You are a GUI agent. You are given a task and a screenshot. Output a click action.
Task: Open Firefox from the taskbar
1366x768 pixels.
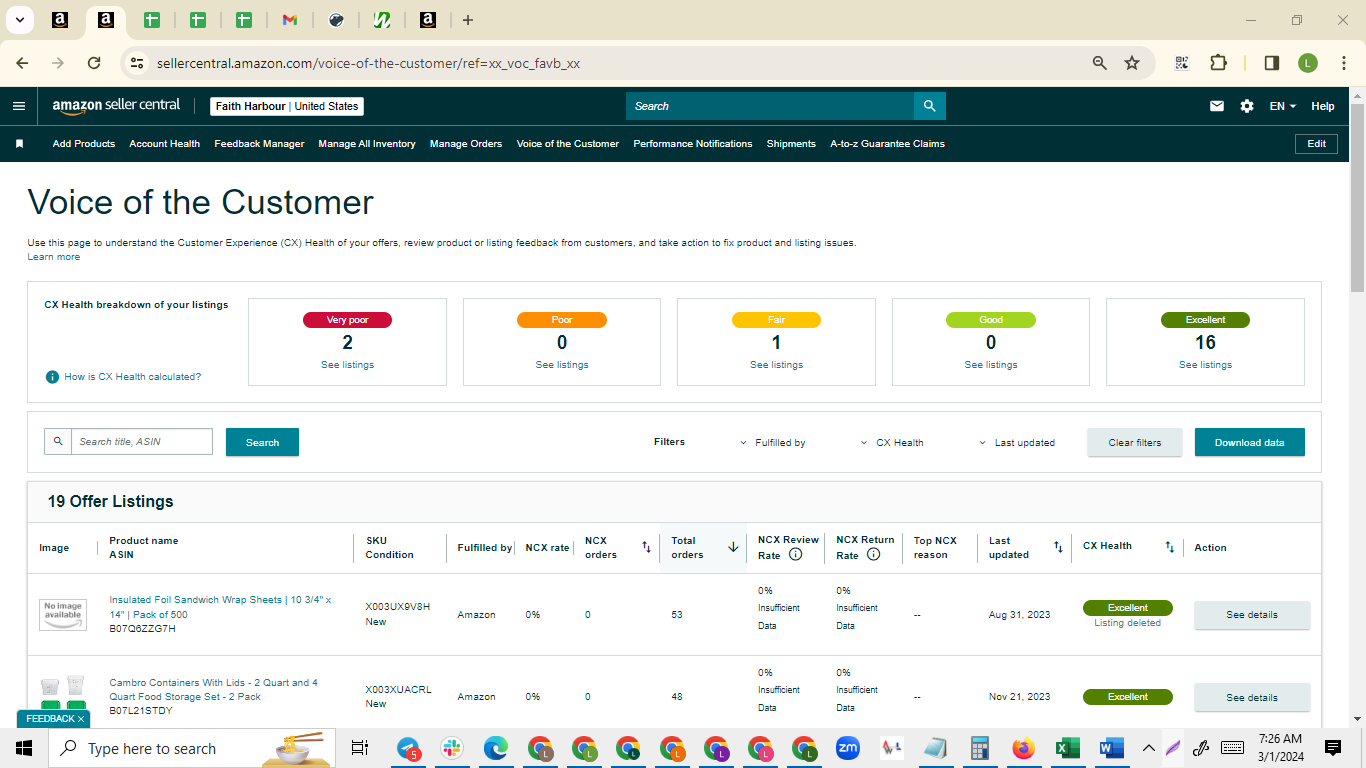[1023, 748]
